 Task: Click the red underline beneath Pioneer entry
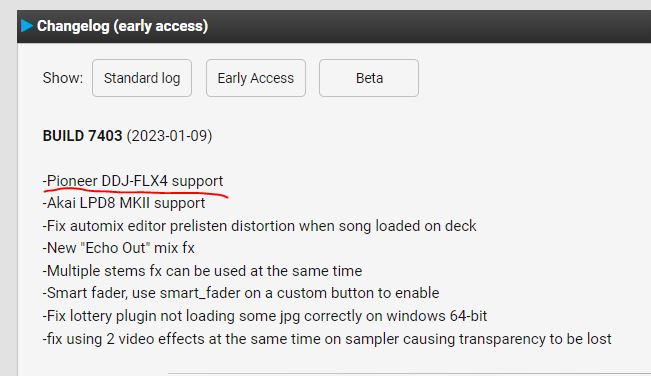click(136, 192)
